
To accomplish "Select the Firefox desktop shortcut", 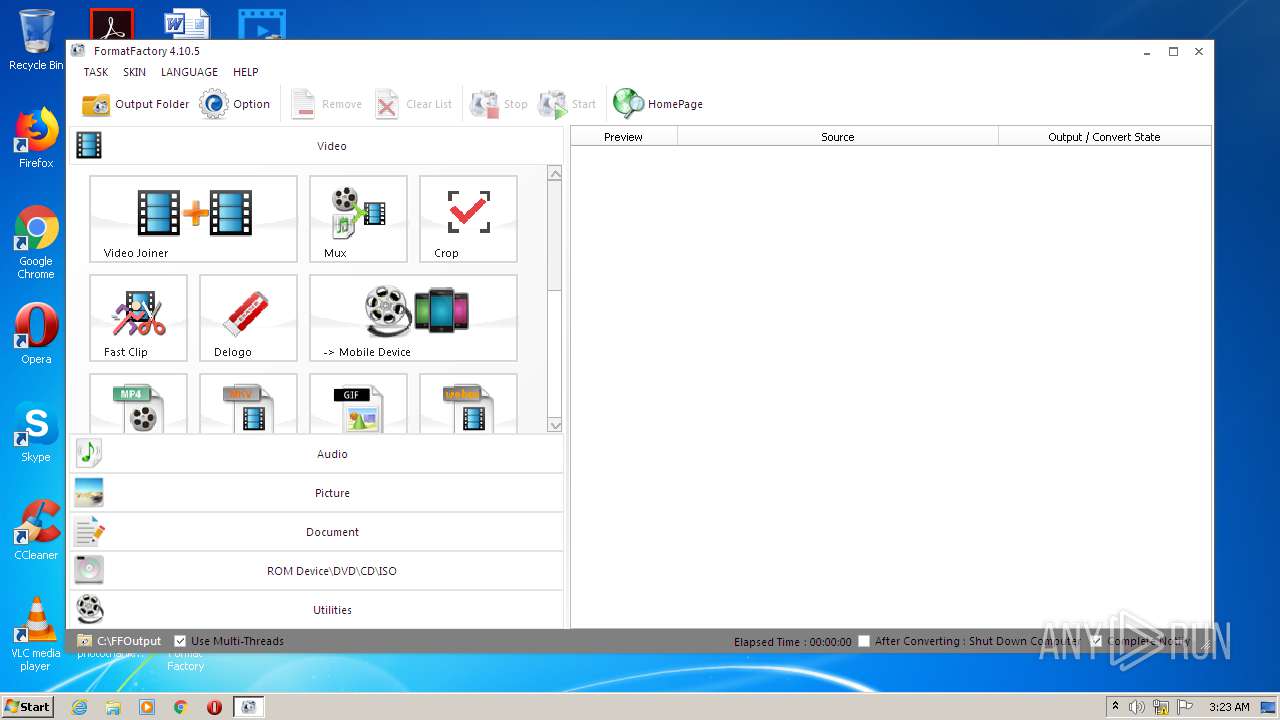I will tap(36, 138).
